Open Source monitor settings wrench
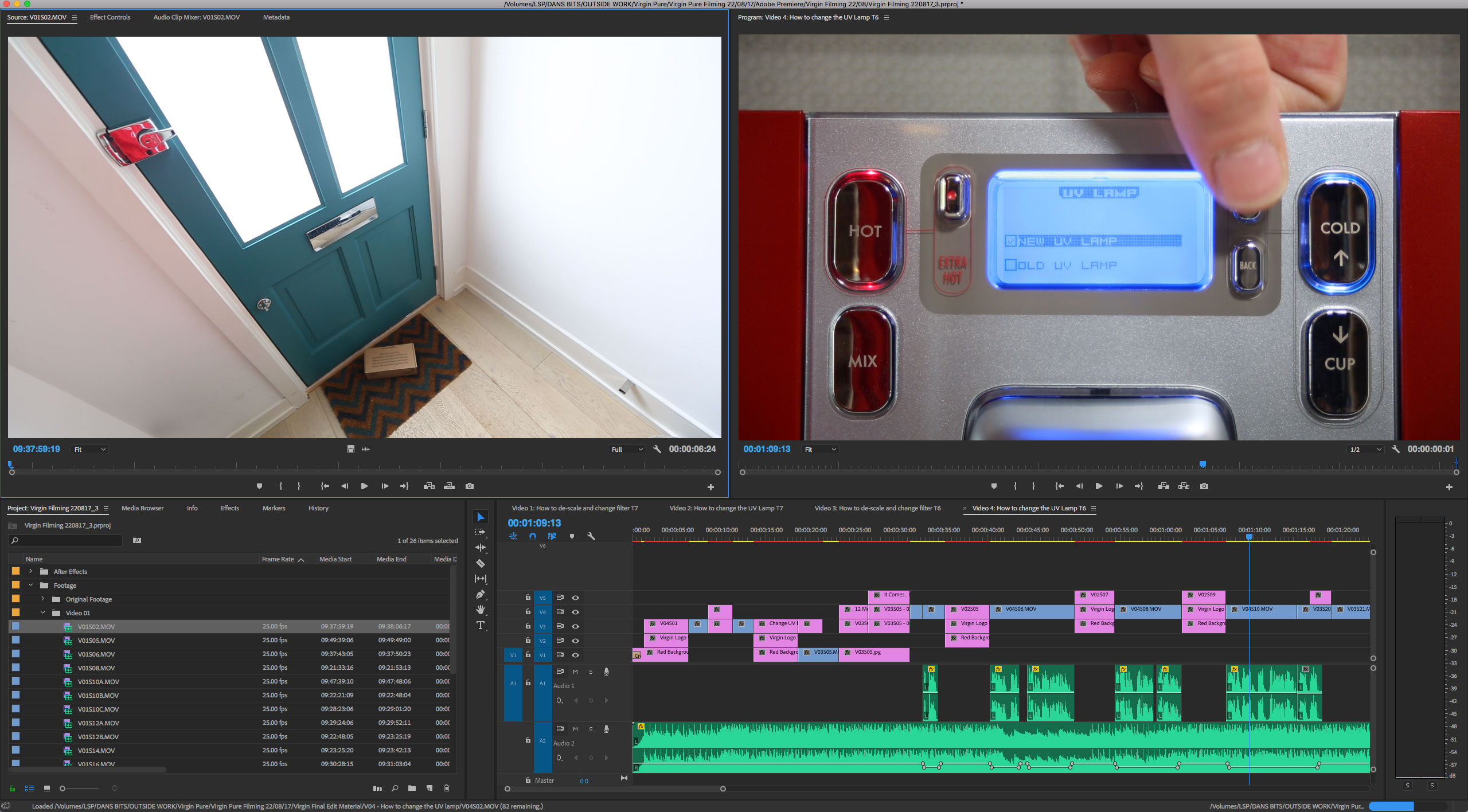The image size is (1468, 812). pos(657,449)
